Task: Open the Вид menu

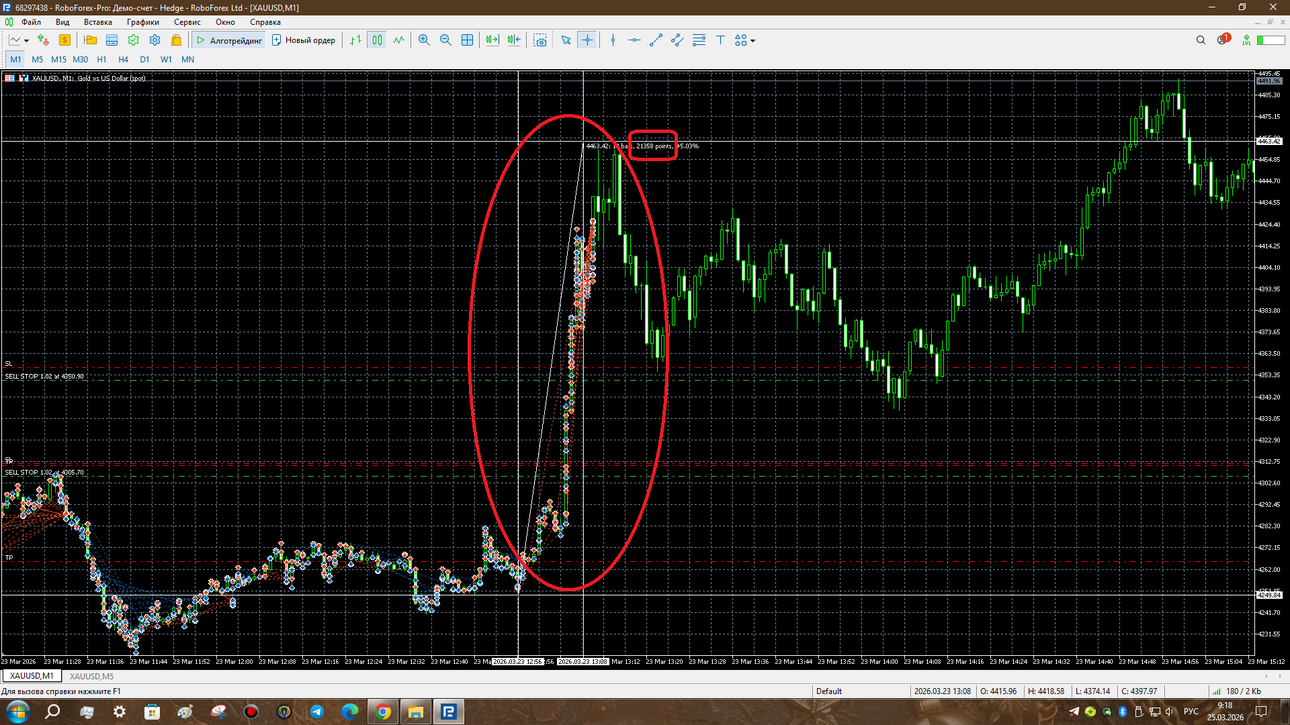Action: coord(63,21)
